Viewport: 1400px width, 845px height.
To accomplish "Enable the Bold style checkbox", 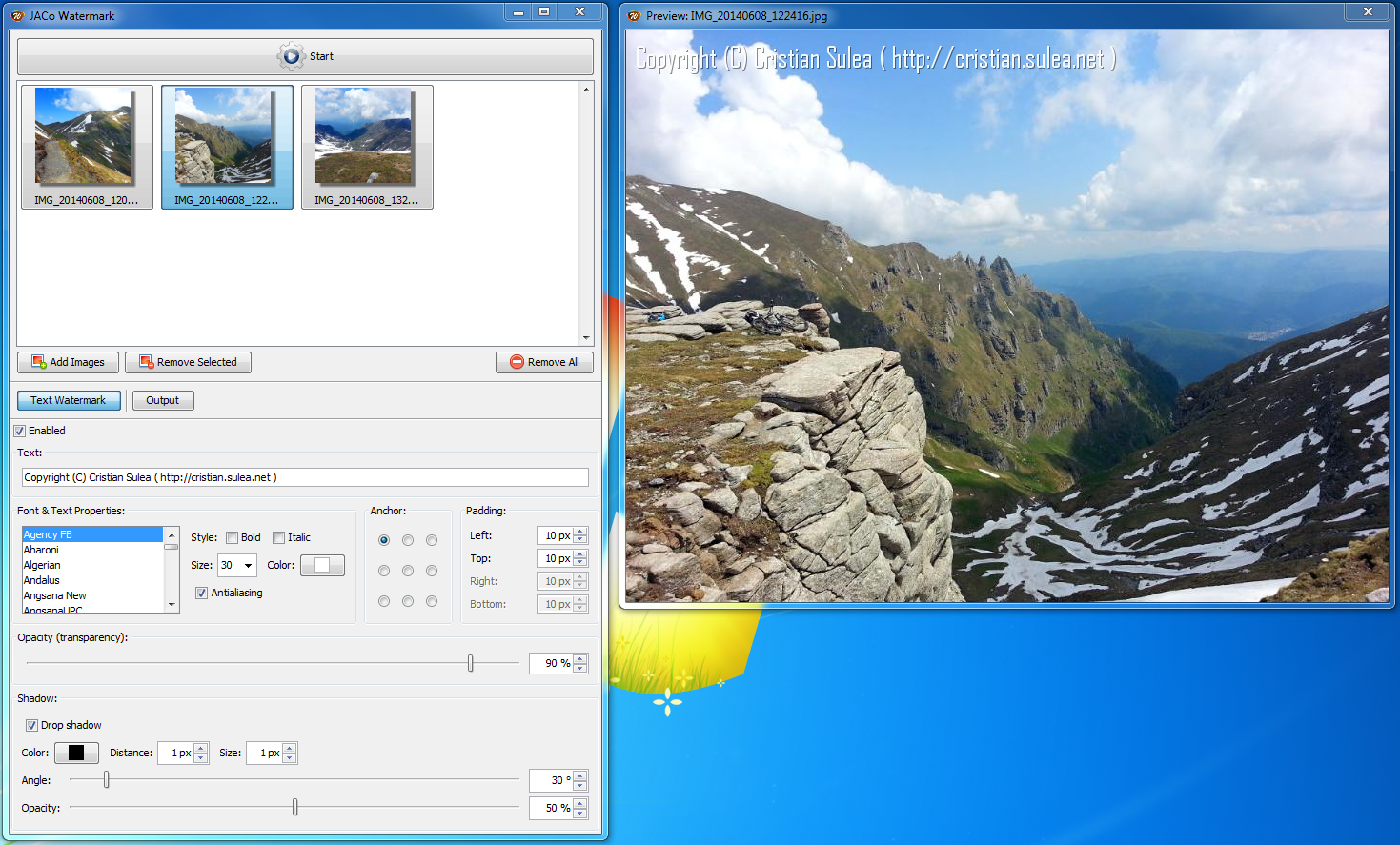I will tap(232, 537).
